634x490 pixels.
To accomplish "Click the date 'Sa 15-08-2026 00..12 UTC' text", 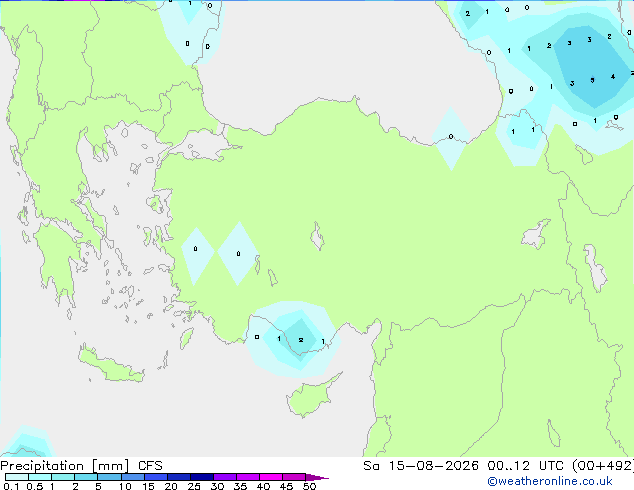I will [x=465, y=466].
